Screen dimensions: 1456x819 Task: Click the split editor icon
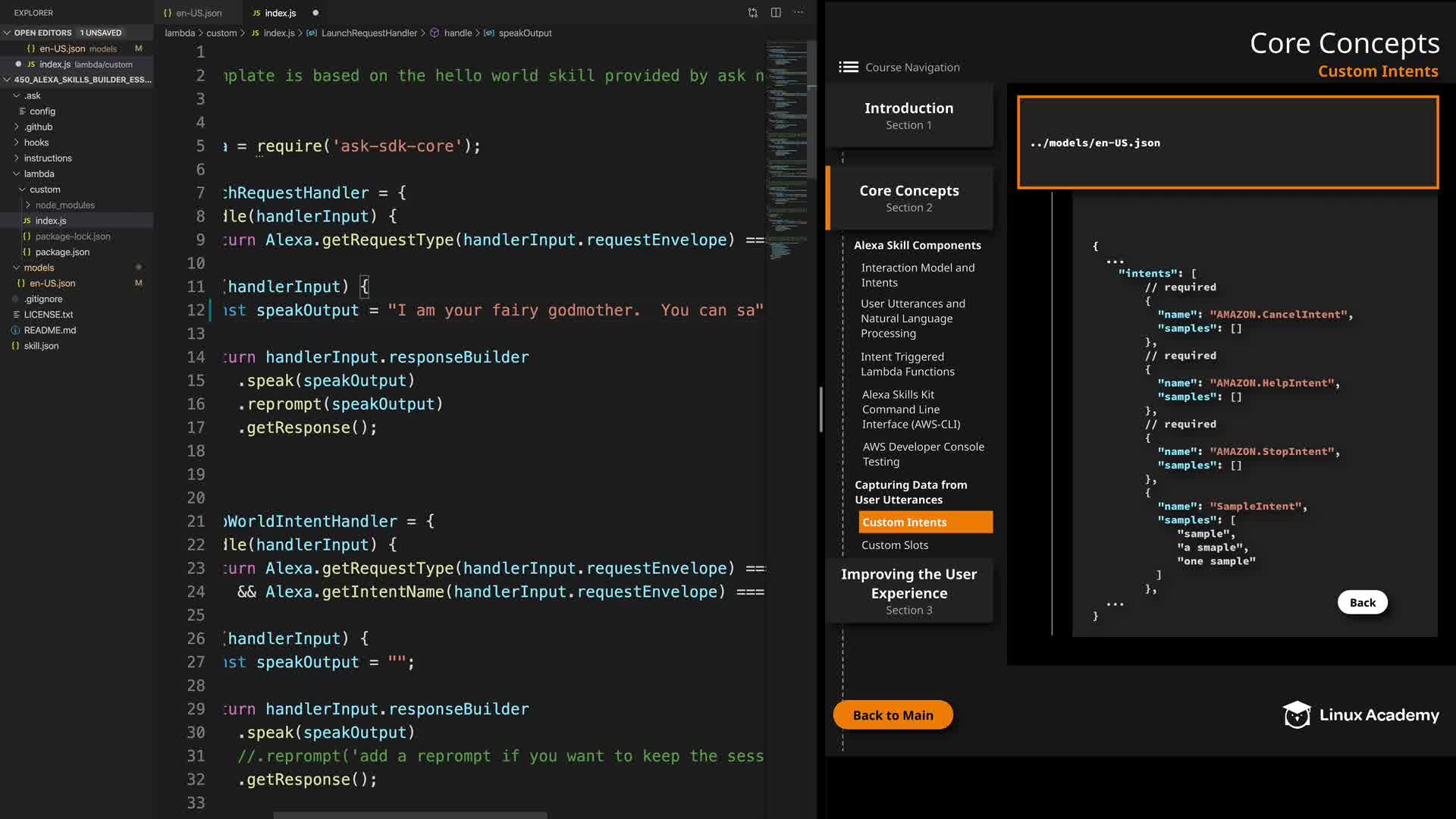point(776,13)
